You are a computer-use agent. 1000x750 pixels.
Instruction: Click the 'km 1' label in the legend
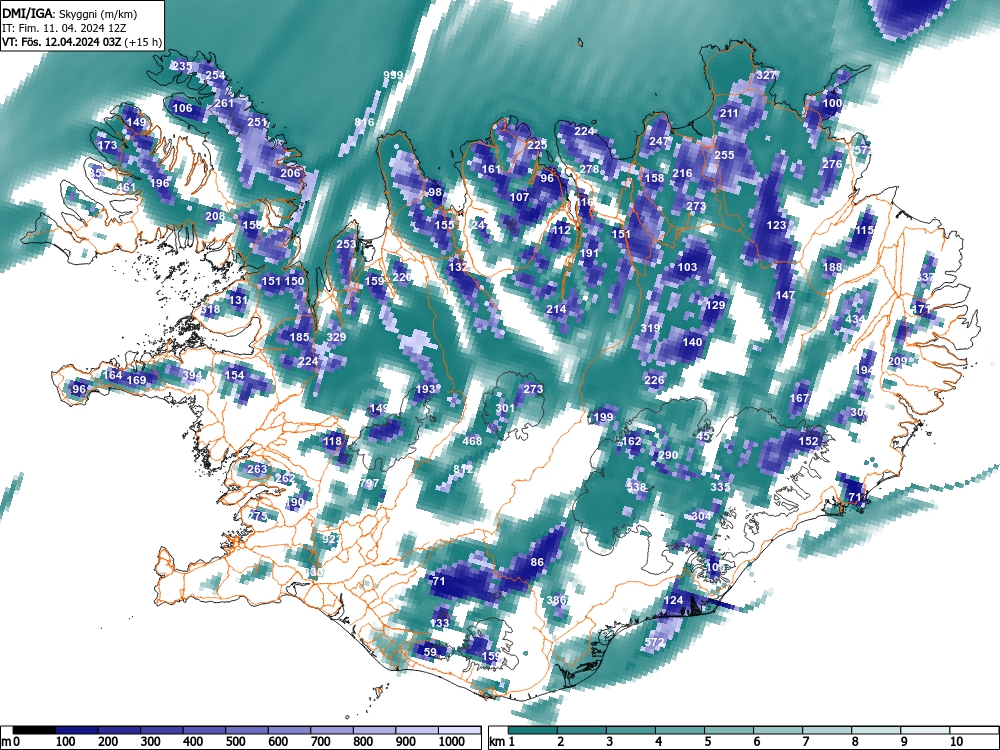[x=502, y=742]
